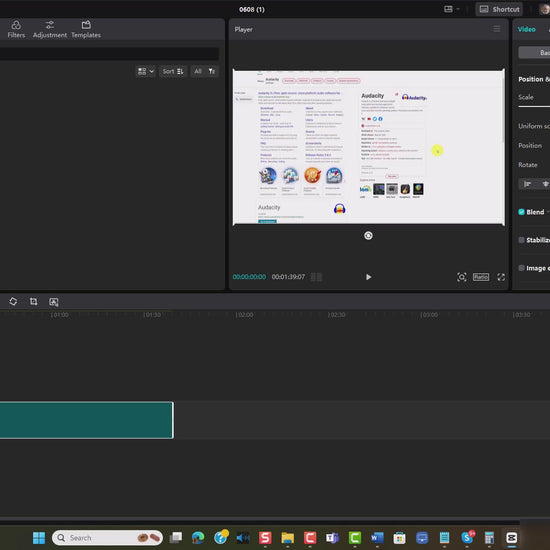Click the timeline horizontal scrollbar

(x=260, y=518)
